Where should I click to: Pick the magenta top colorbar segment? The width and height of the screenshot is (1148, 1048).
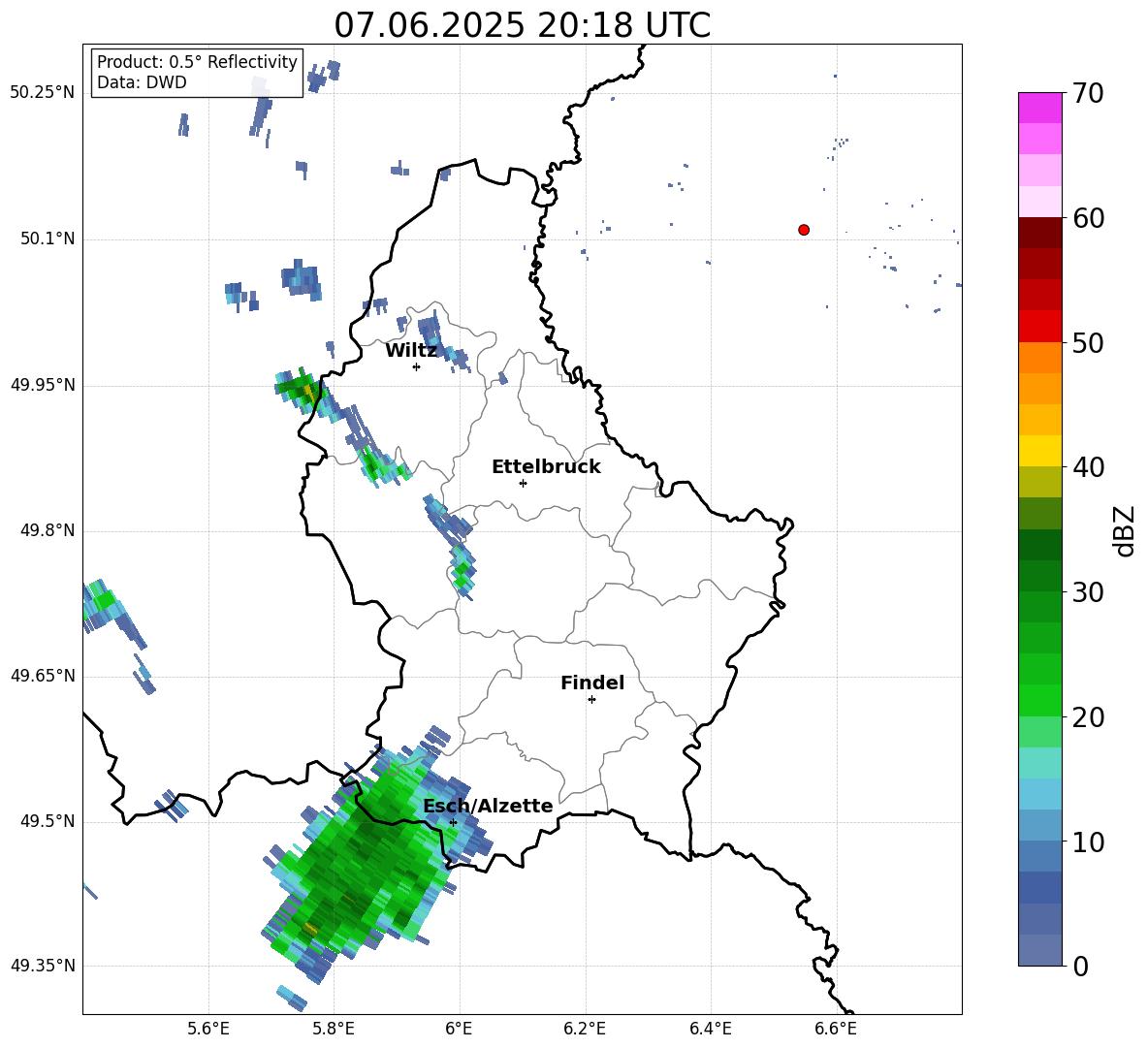click(1039, 109)
